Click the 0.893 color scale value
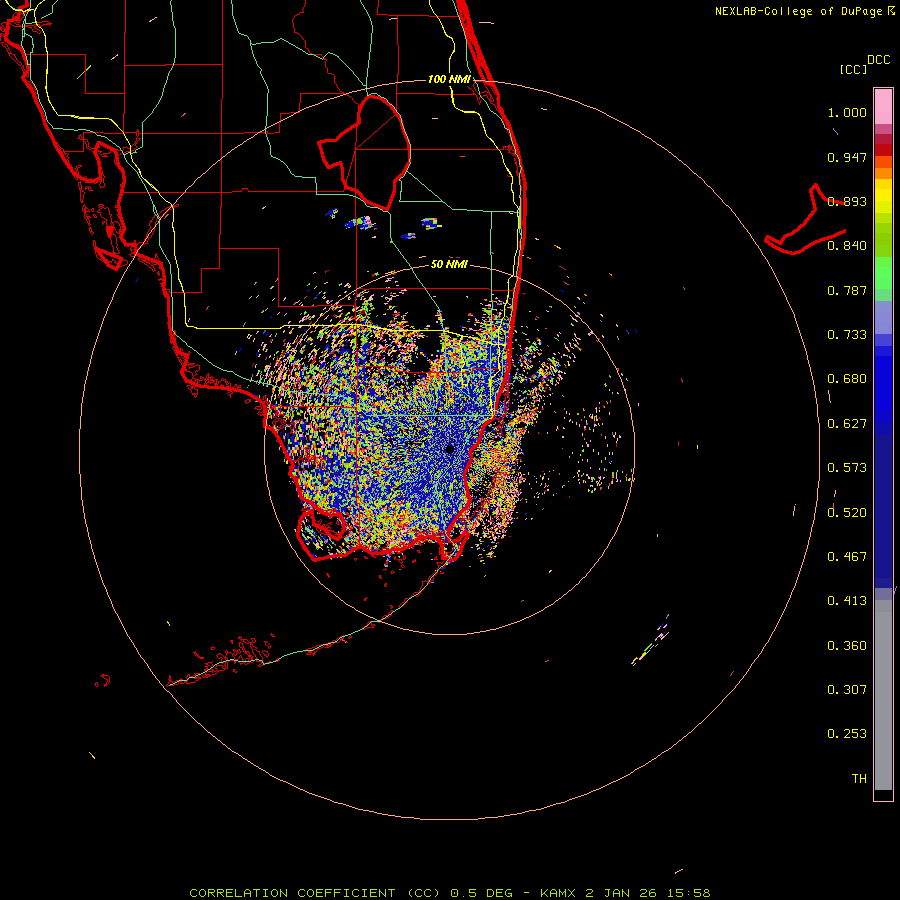Viewport: 900px width, 900px height. point(847,201)
